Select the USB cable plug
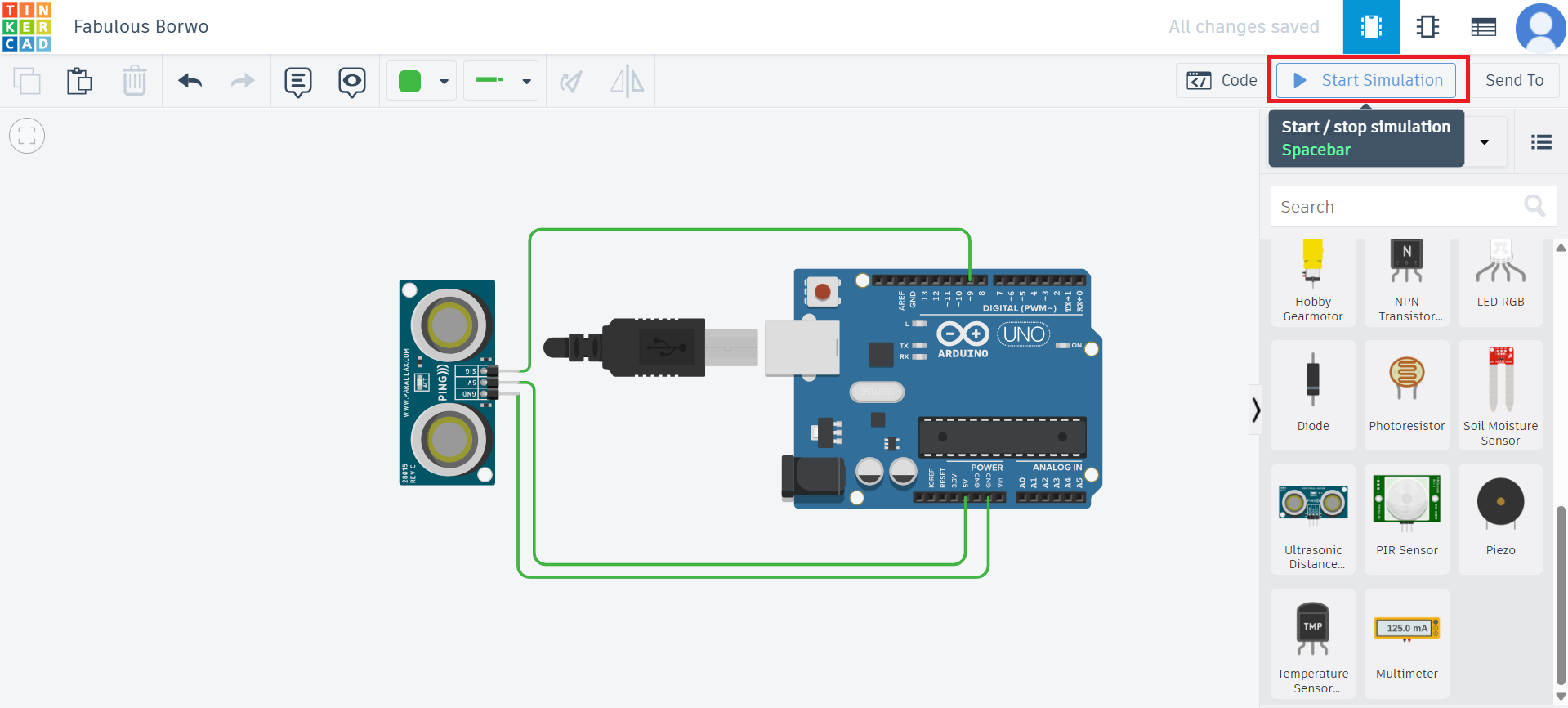Screen dimensions: 1568x708 [650, 347]
